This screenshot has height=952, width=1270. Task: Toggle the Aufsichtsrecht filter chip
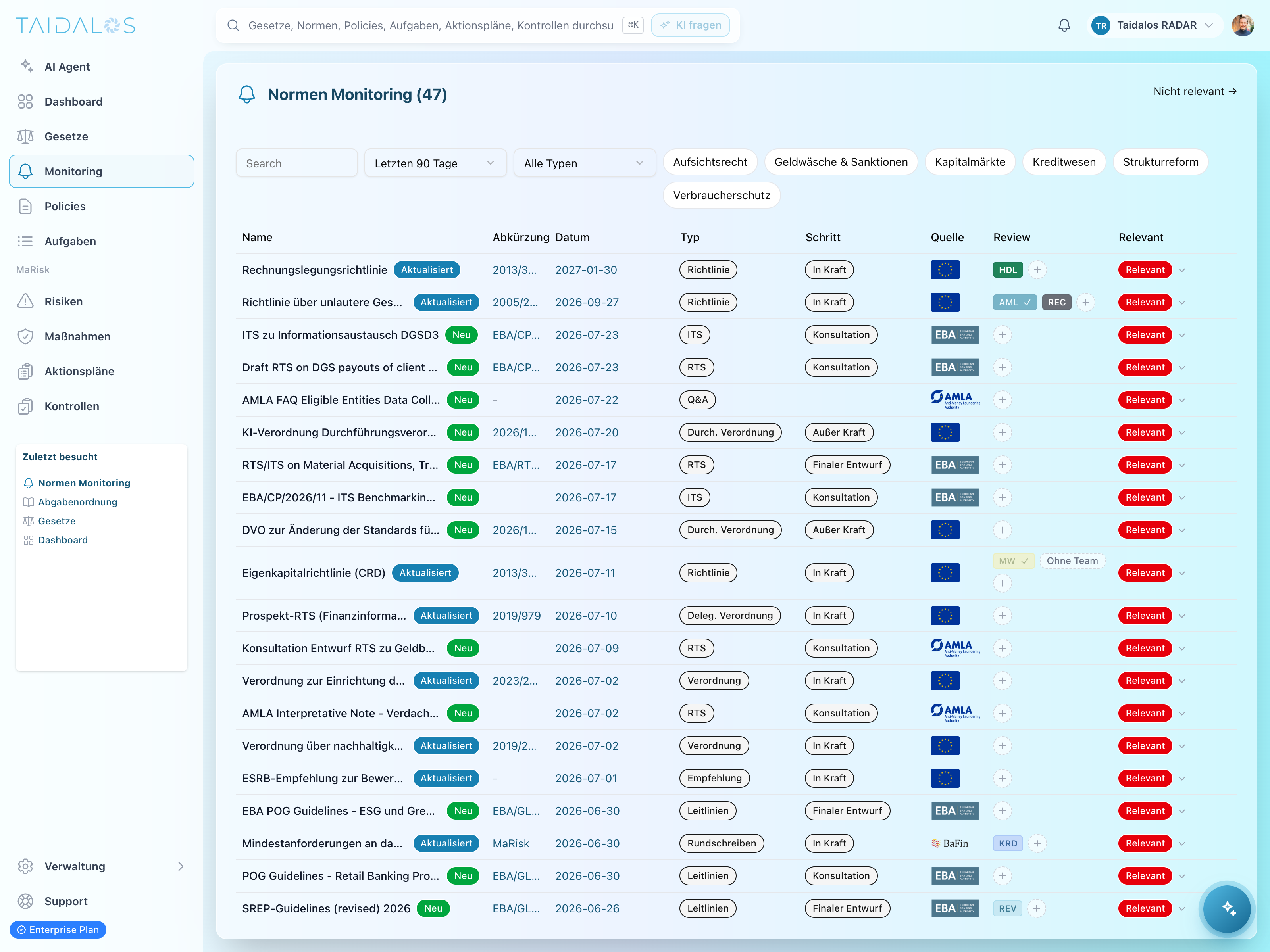click(x=710, y=162)
